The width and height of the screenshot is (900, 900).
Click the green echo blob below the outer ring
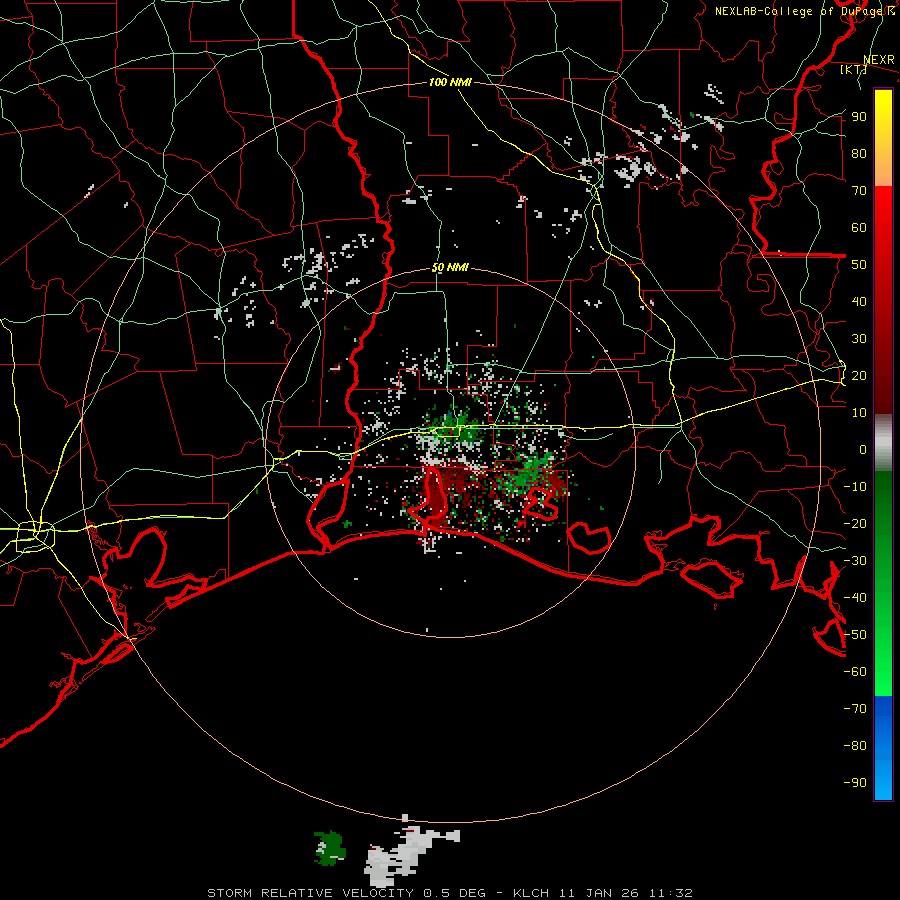coord(329,848)
